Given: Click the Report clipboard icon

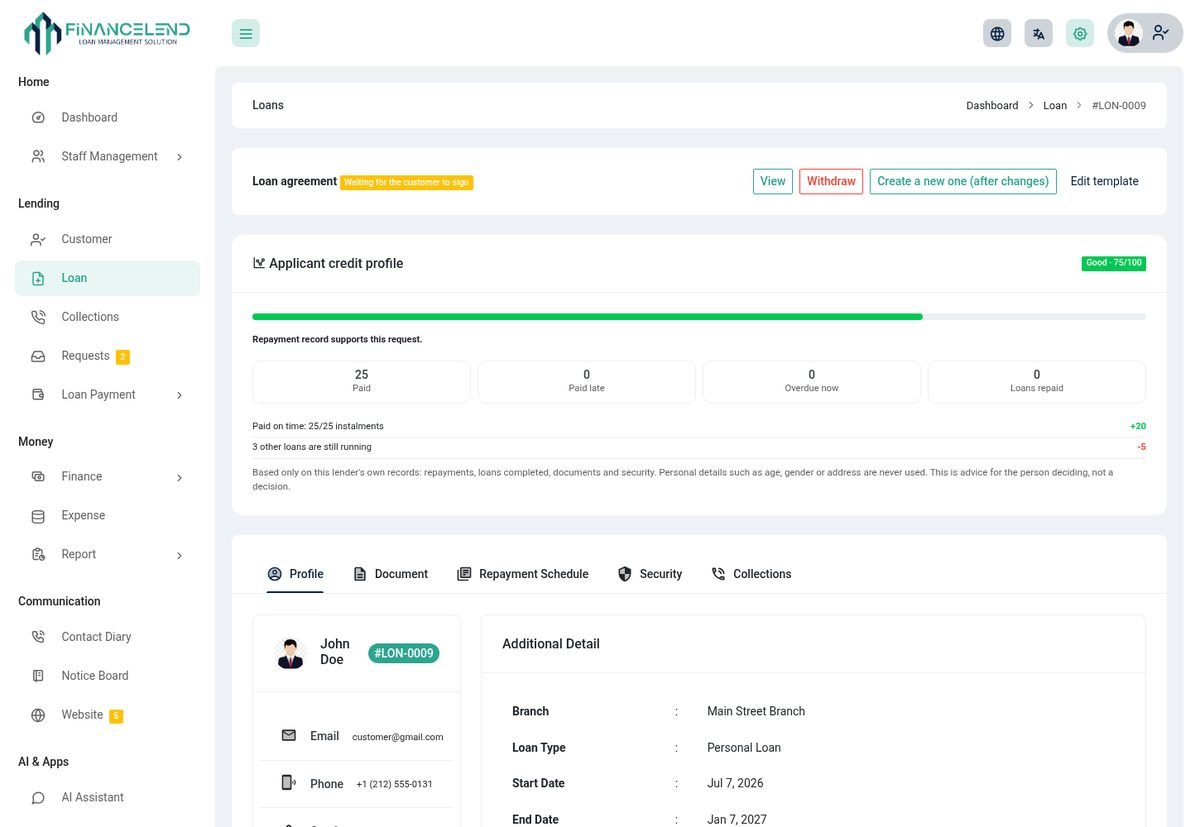Looking at the screenshot, I should (x=38, y=555).
